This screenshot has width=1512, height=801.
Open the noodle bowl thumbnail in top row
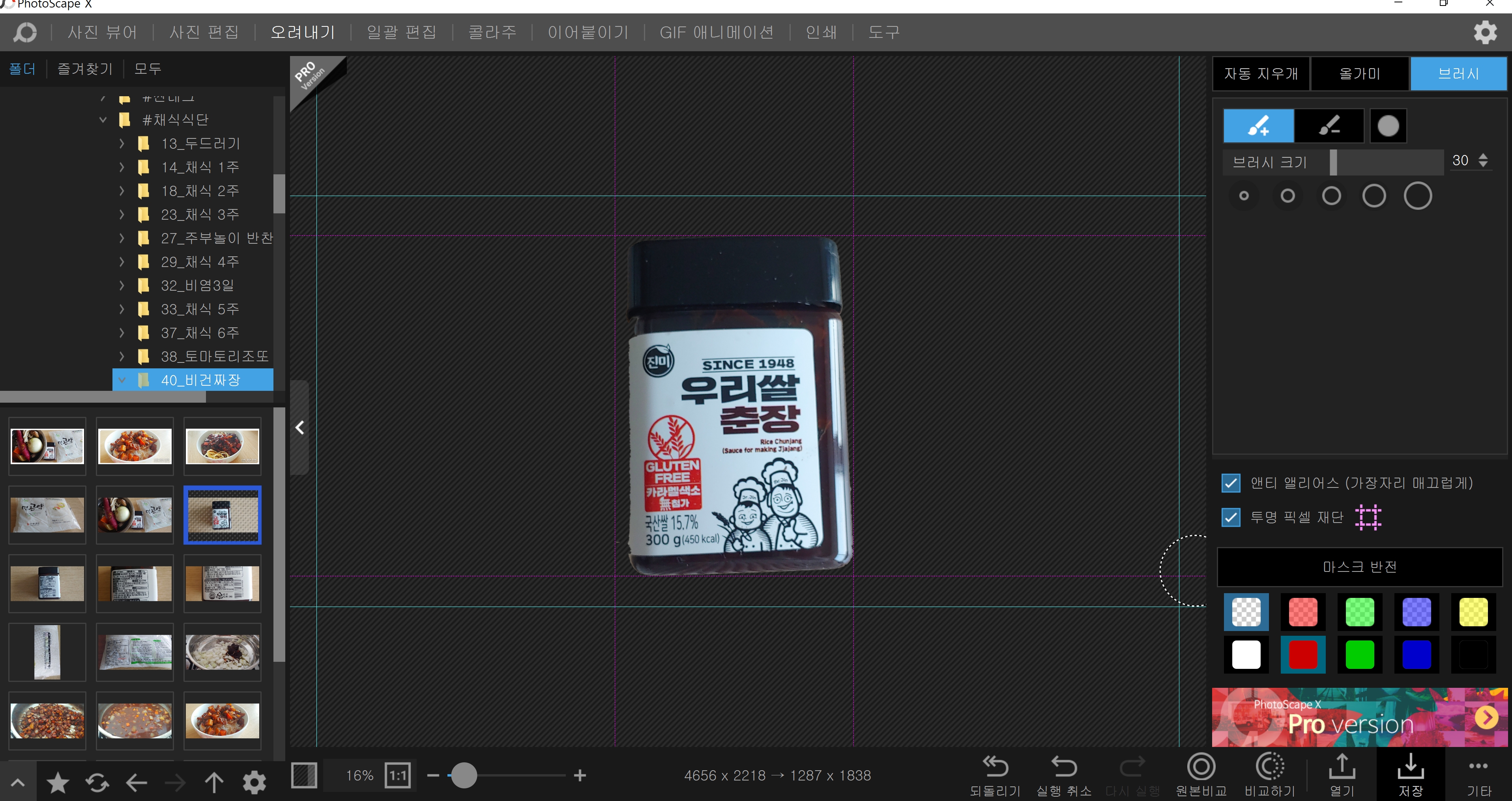point(222,446)
